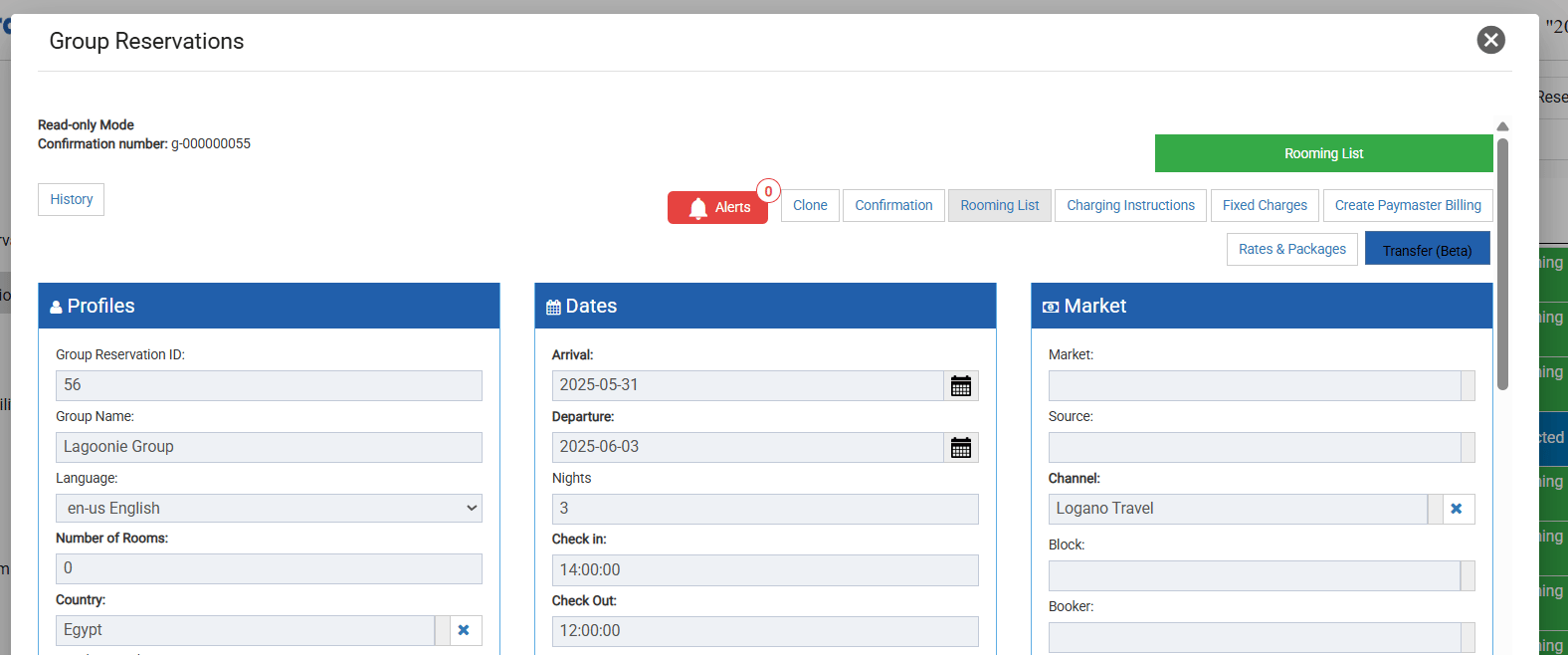The image size is (1568, 655).
Task: Click the Profiles panel header
Action: click(x=269, y=306)
